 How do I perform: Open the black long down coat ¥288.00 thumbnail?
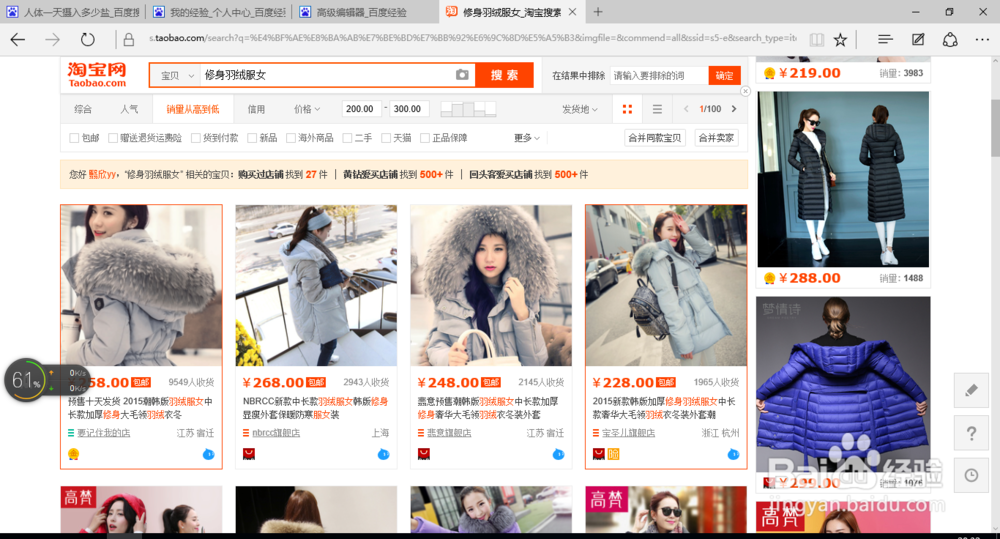coord(843,179)
